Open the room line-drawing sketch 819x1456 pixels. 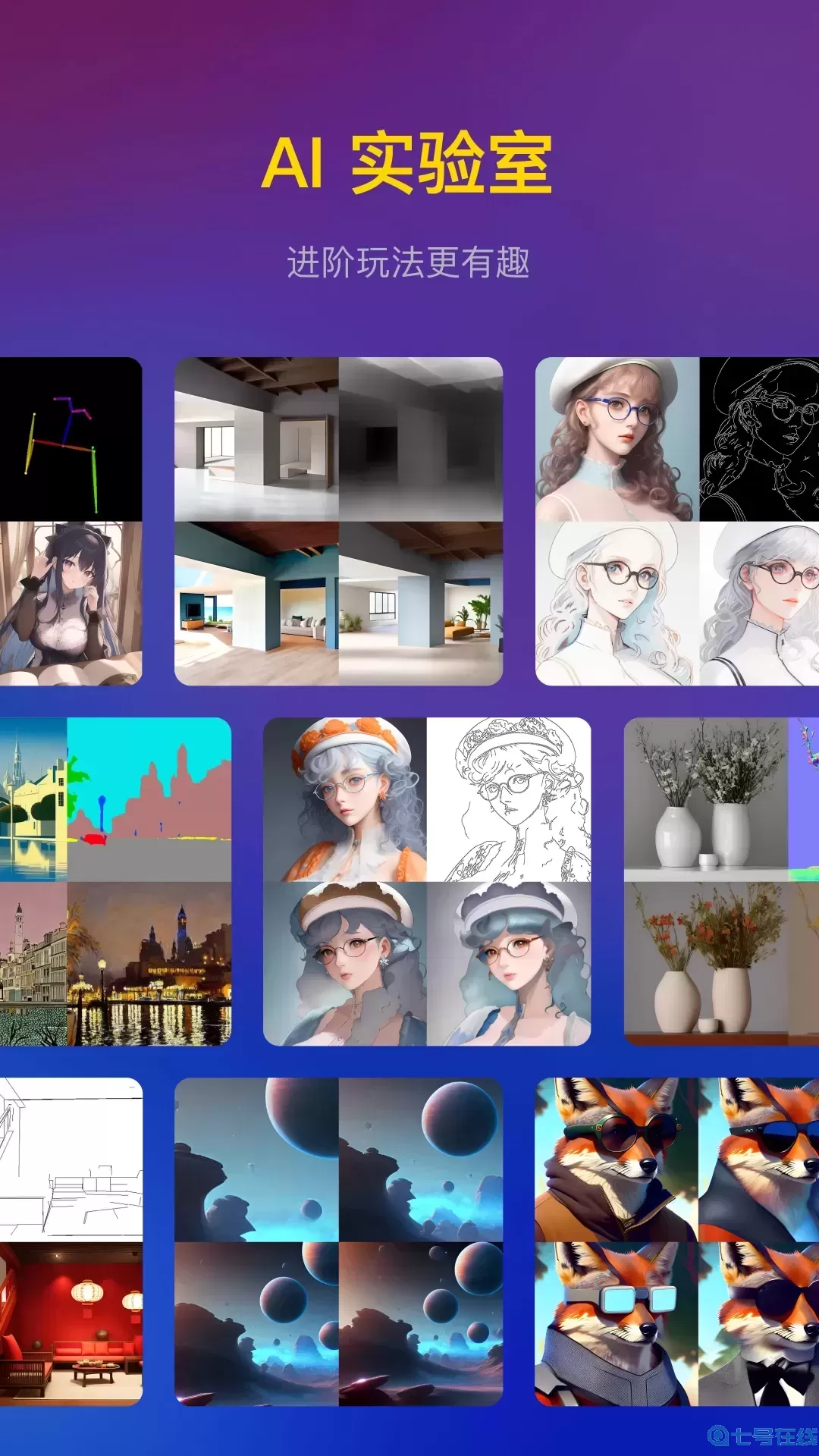[70, 1159]
